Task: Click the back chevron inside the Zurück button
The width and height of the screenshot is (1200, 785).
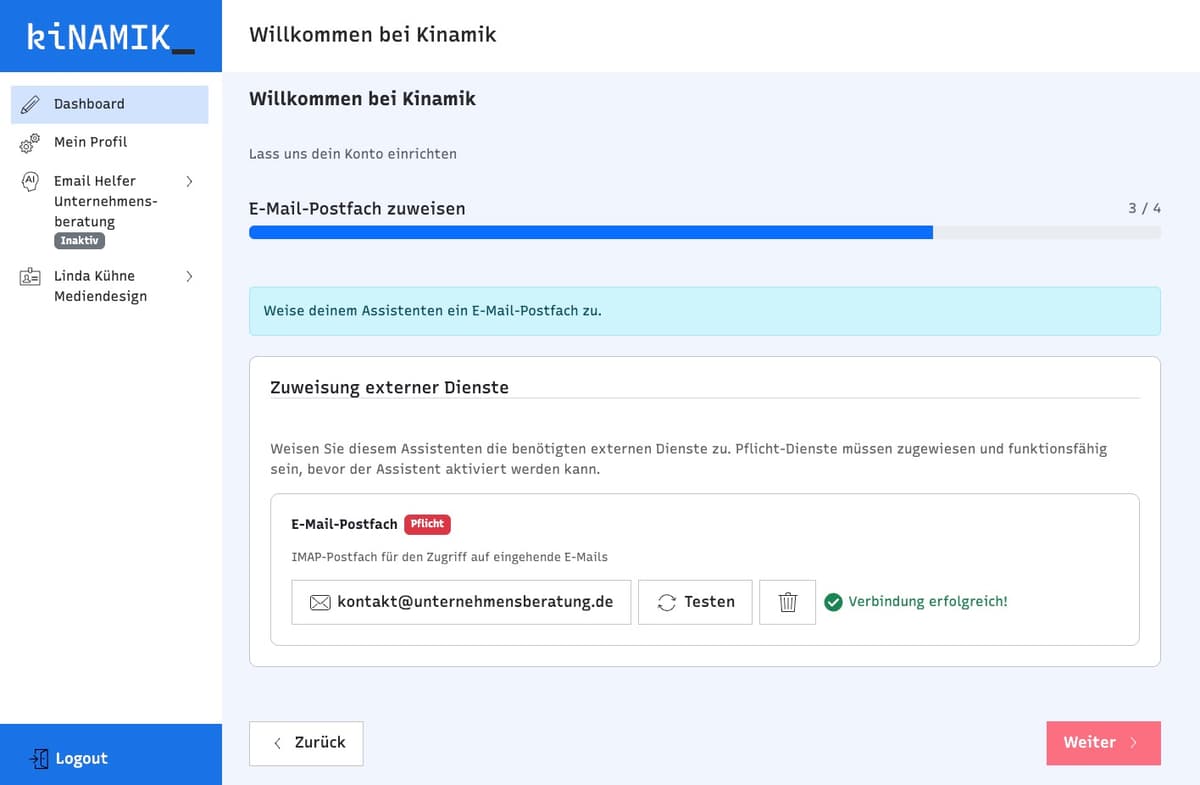Action: [278, 743]
